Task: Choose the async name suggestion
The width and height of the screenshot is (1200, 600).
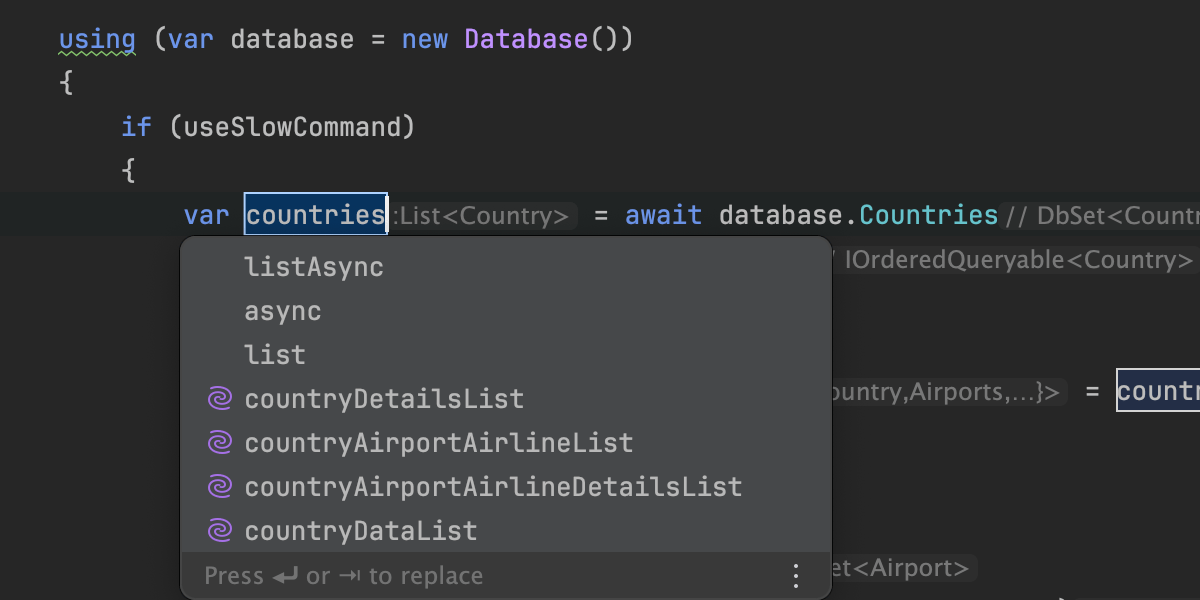Action: pyautogui.click(x=283, y=311)
